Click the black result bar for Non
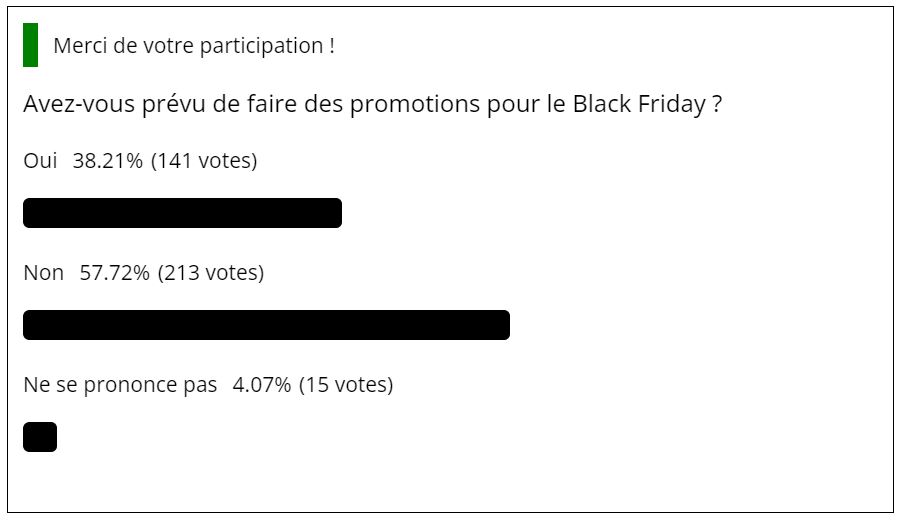Image resolution: width=902 pixels, height=521 pixels. [x=266, y=325]
